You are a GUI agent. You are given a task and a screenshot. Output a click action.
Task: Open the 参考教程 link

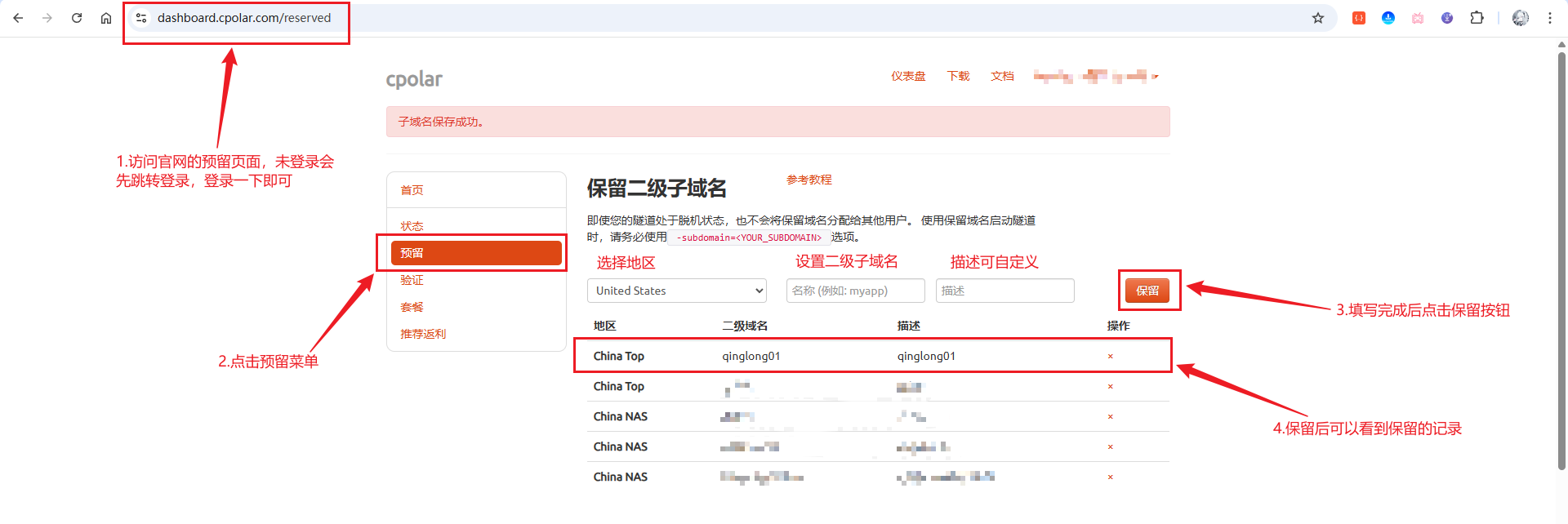(808, 180)
